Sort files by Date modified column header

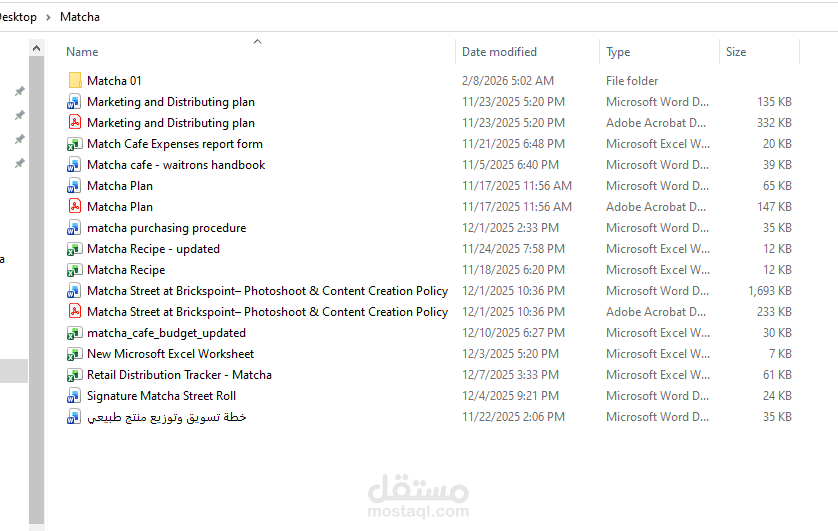point(499,52)
